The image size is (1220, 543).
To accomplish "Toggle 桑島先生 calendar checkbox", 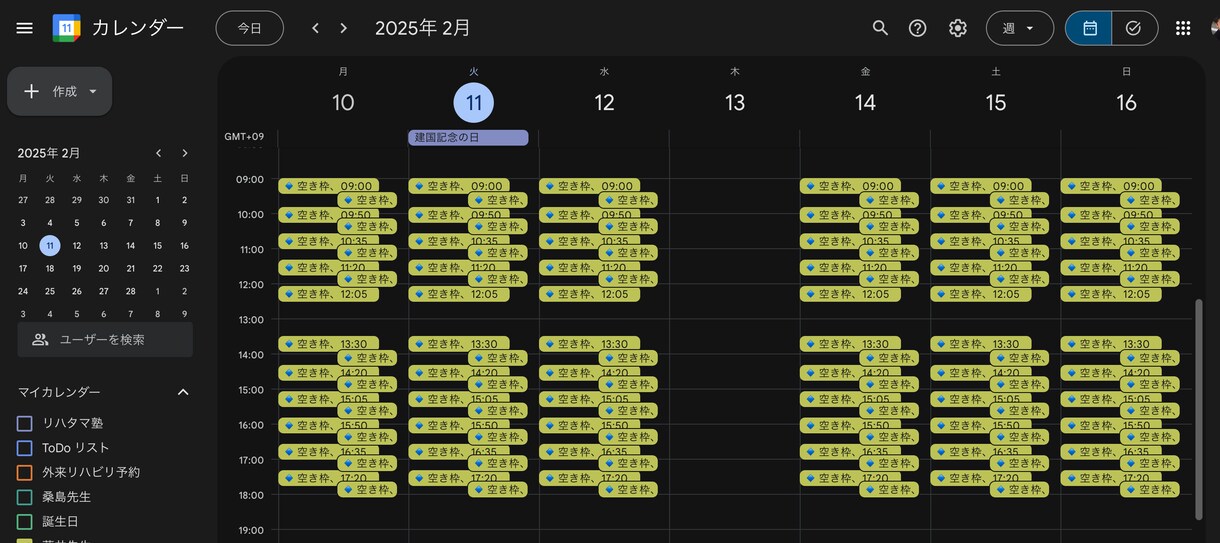I will pos(25,497).
